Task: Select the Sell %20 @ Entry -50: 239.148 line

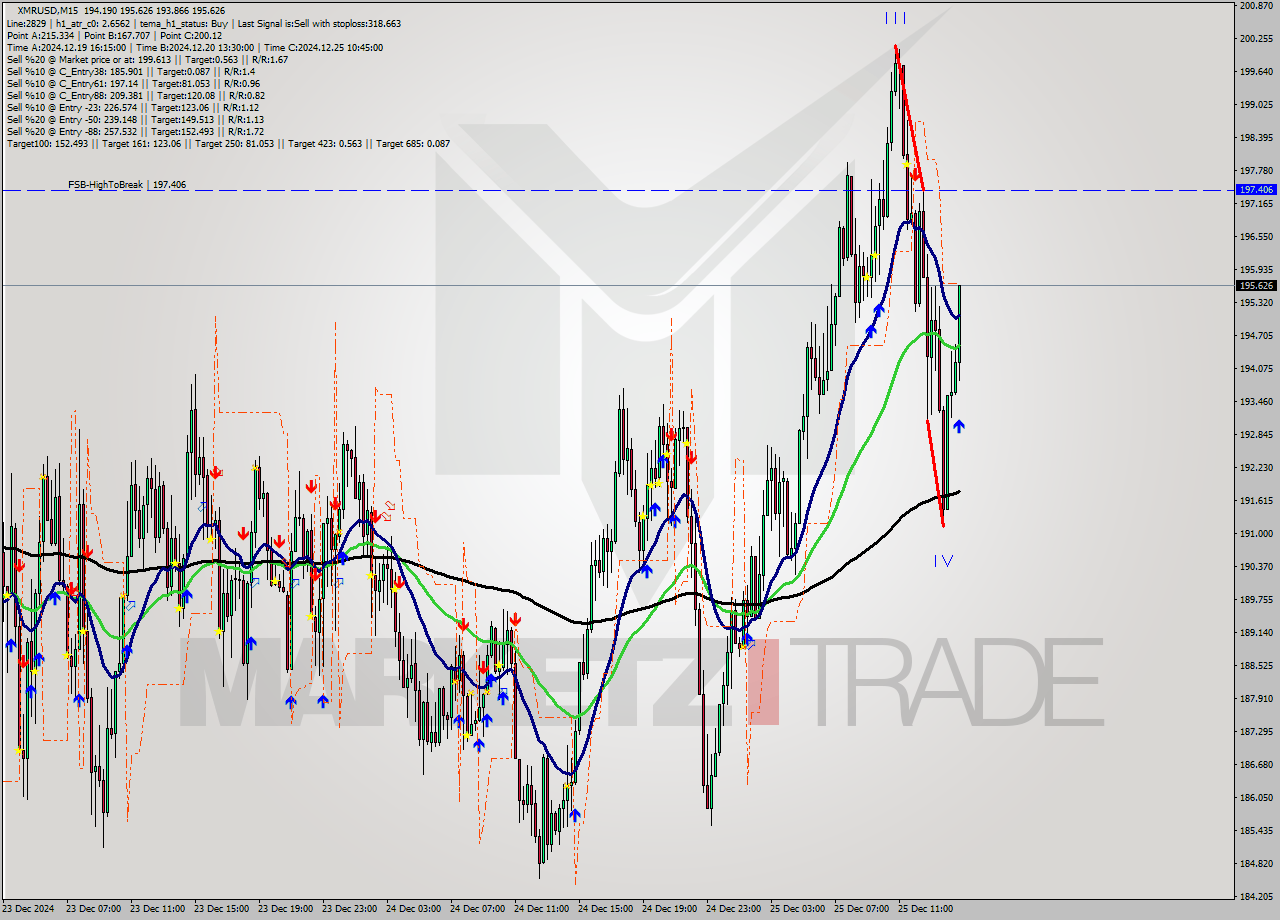Action: point(135,119)
